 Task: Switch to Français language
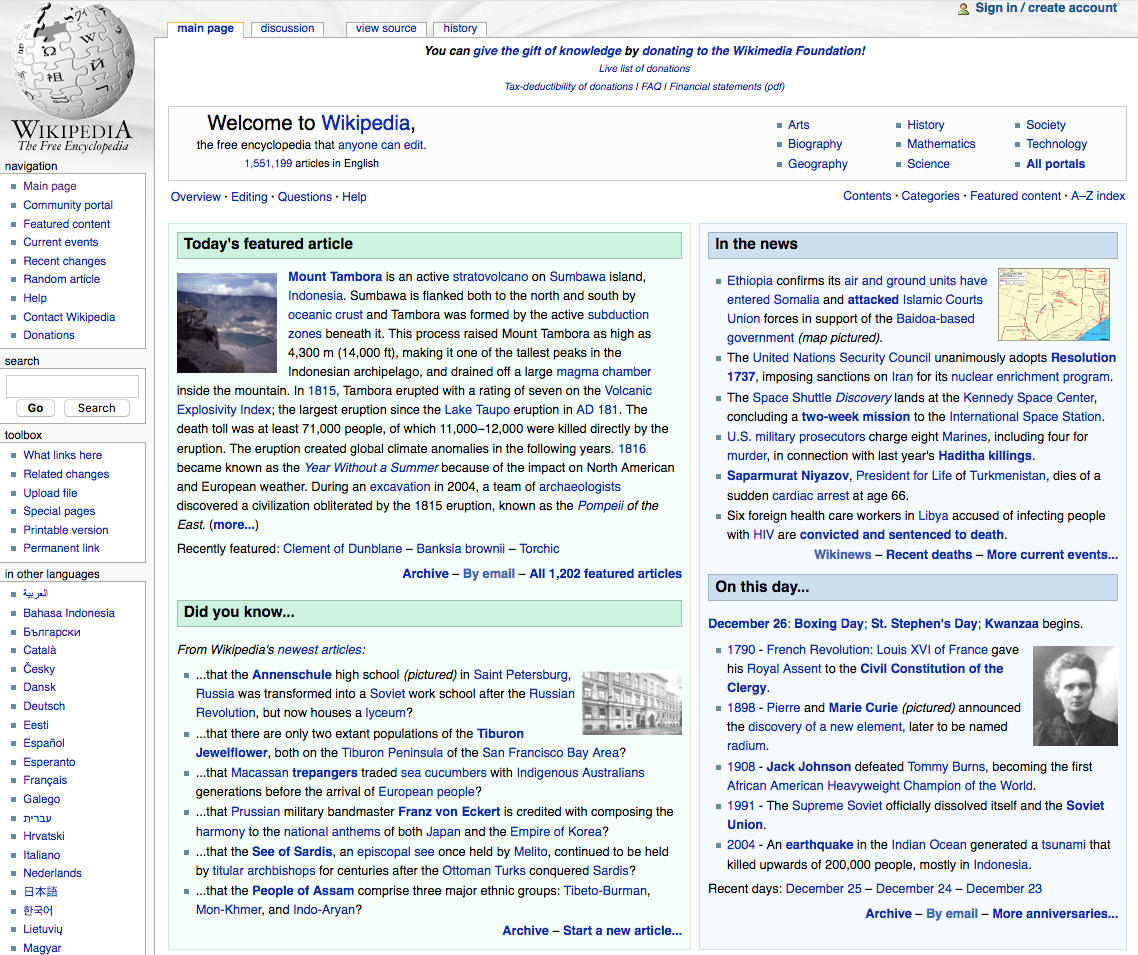coord(45,780)
